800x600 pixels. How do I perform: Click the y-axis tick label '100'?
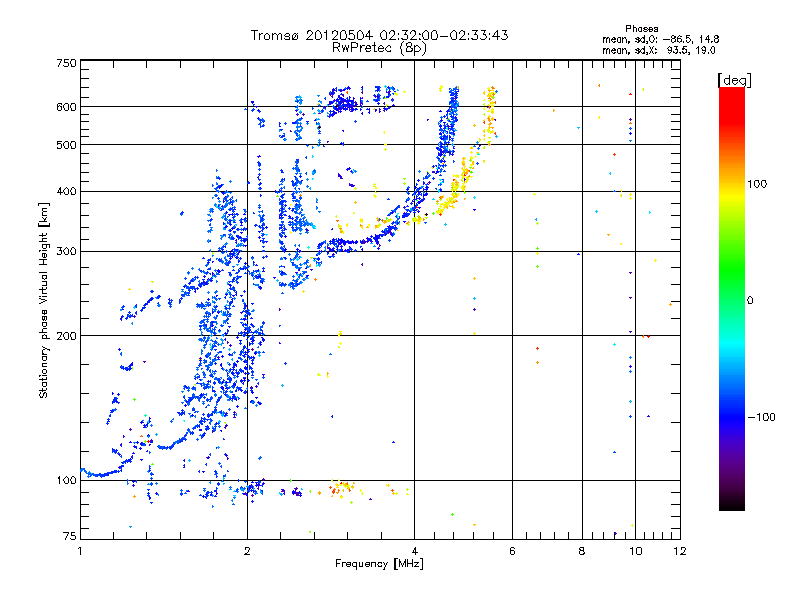pos(67,480)
